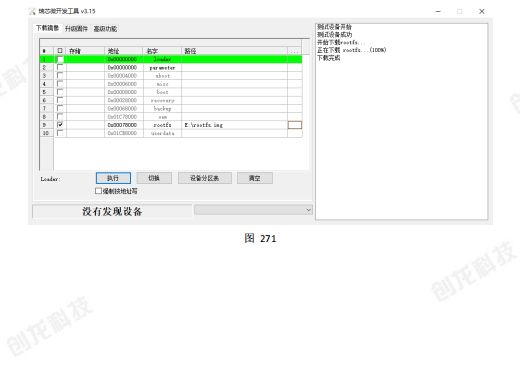Click the 名字 column header

(x=162, y=51)
